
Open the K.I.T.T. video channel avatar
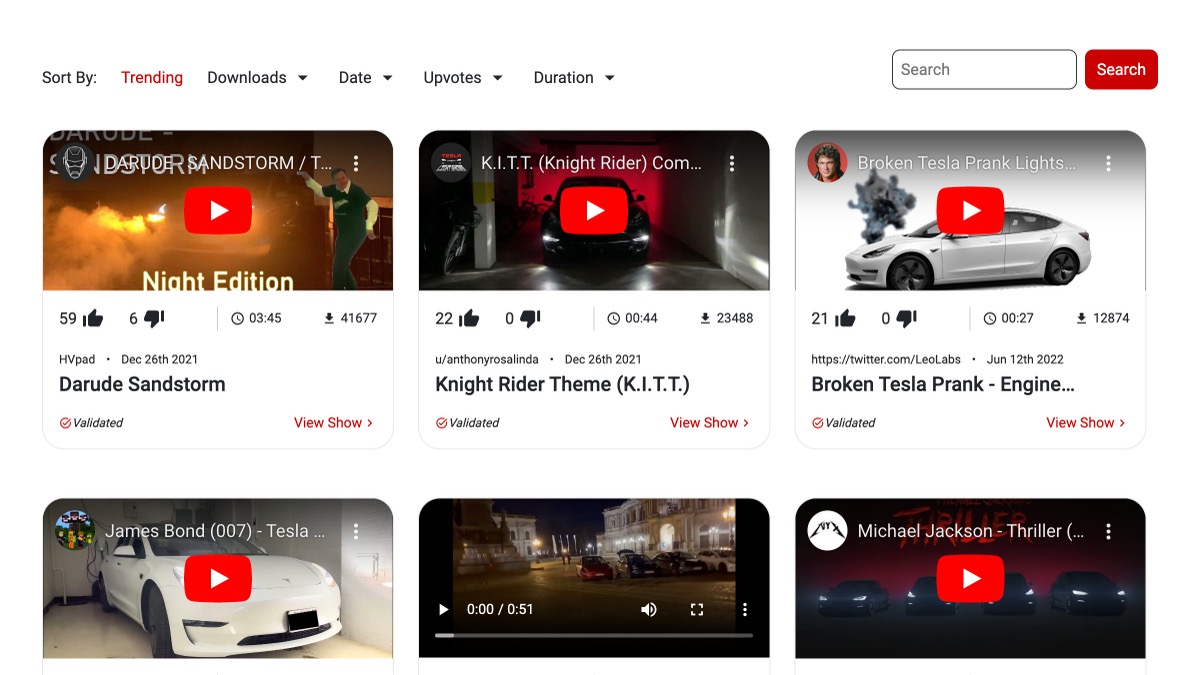[451, 163]
